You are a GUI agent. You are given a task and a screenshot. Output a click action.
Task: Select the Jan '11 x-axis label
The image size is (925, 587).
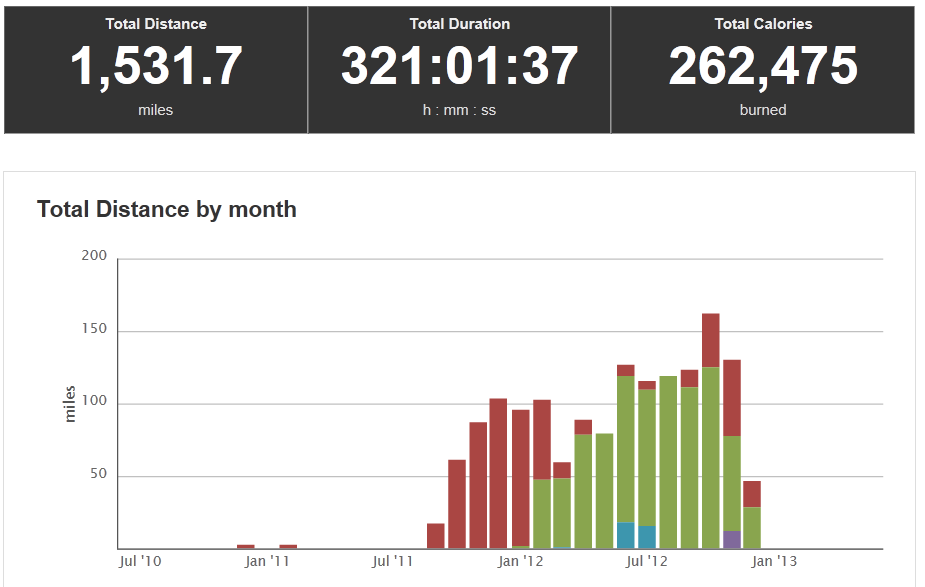tap(267, 562)
